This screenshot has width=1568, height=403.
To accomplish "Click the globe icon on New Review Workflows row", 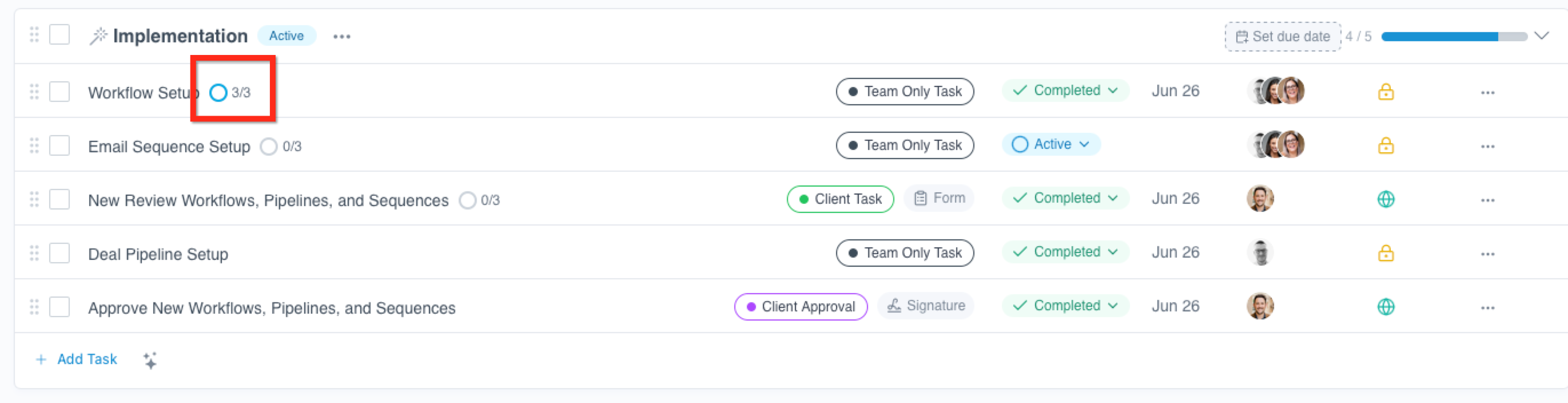I will click(1386, 199).
